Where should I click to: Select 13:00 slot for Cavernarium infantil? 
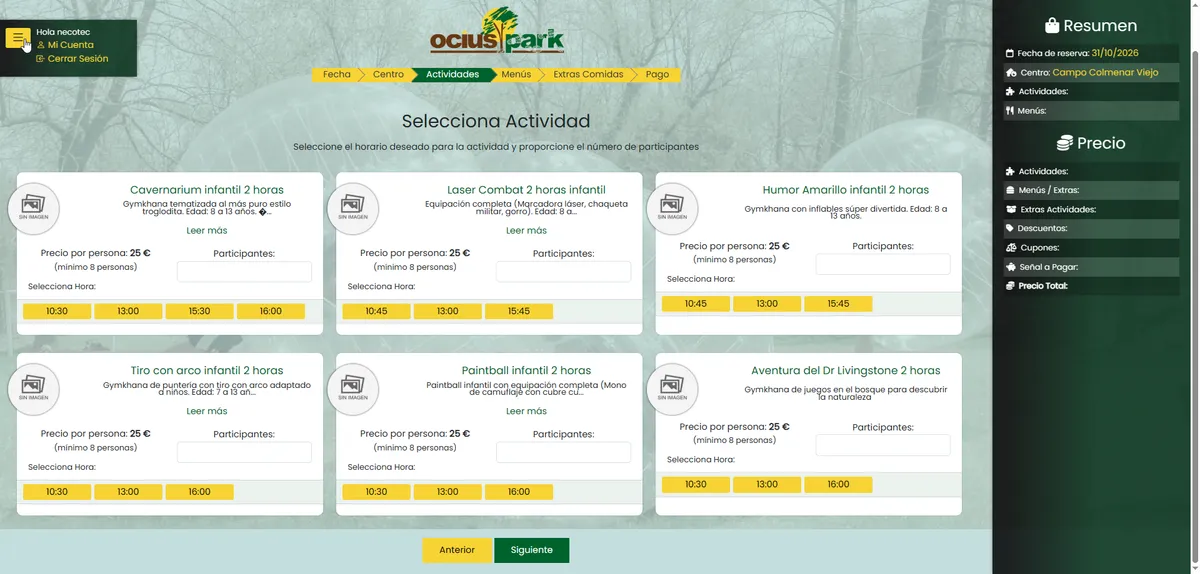click(128, 311)
